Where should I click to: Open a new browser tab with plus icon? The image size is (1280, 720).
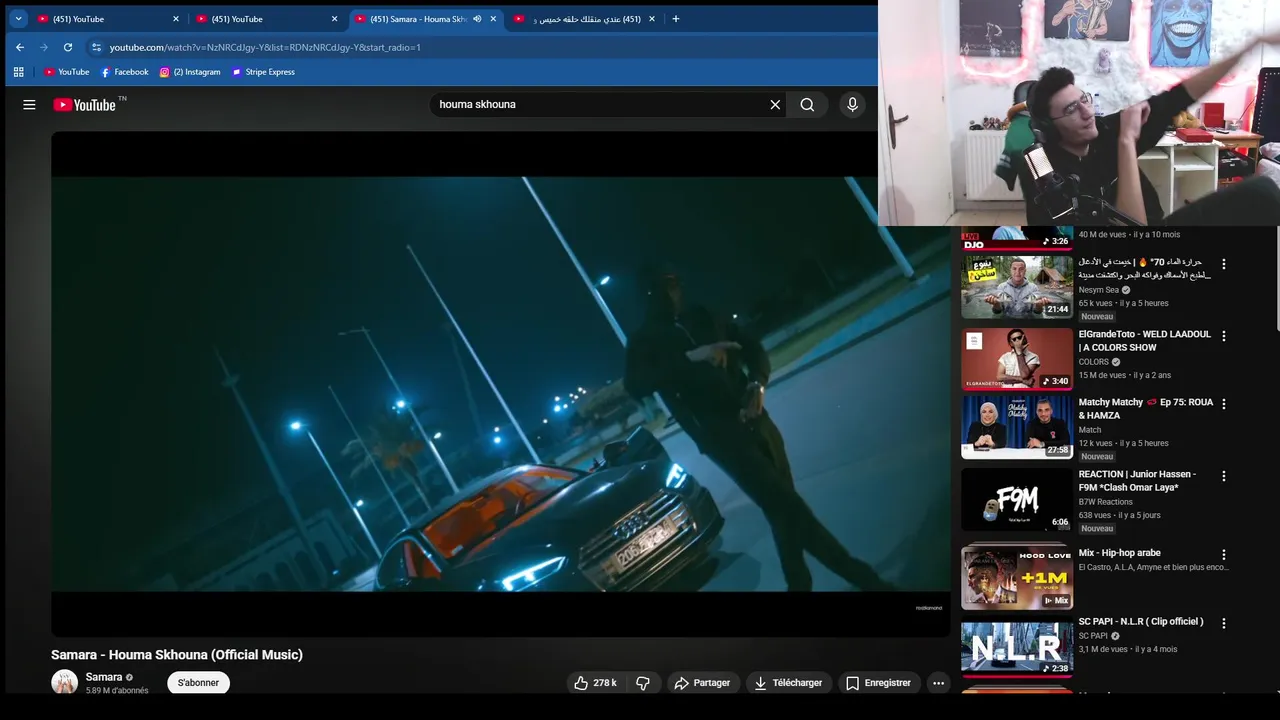(676, 19)
